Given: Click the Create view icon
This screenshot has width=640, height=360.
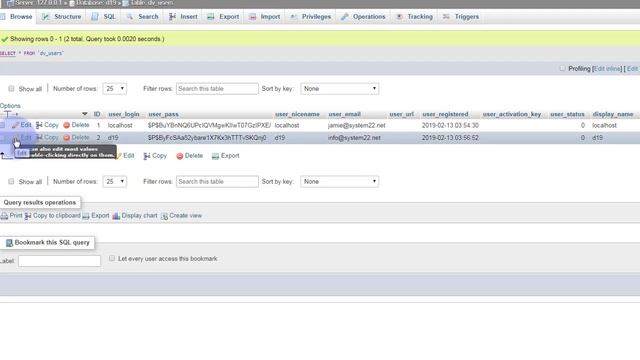Looking at the screenshot, I should (164, 216).
